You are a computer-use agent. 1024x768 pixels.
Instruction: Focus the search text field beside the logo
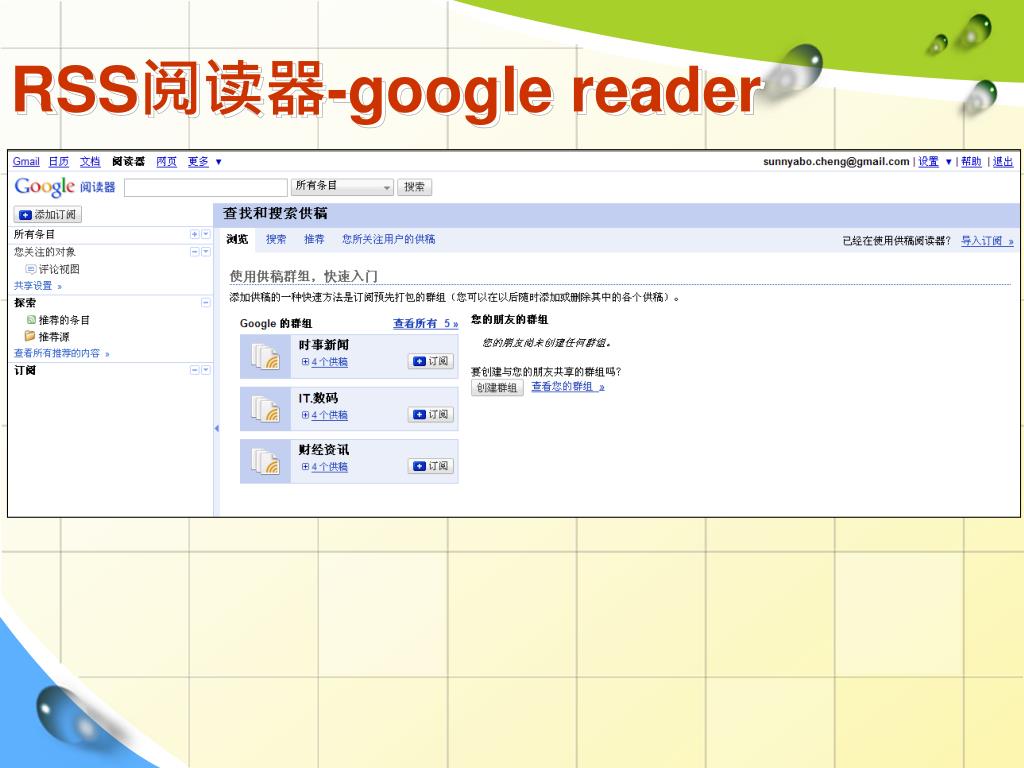(206, 187)
